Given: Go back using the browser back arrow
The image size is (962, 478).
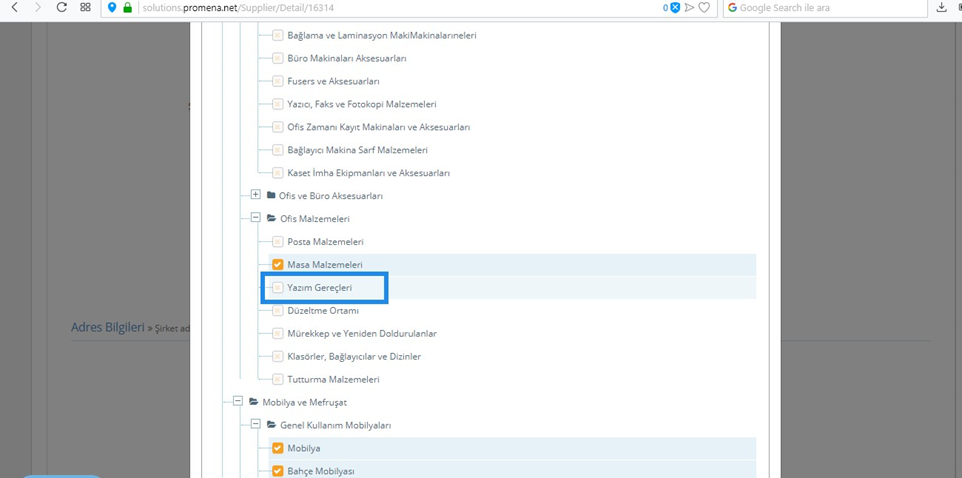Looking at the screenshot, I should (x=14, y=7).
